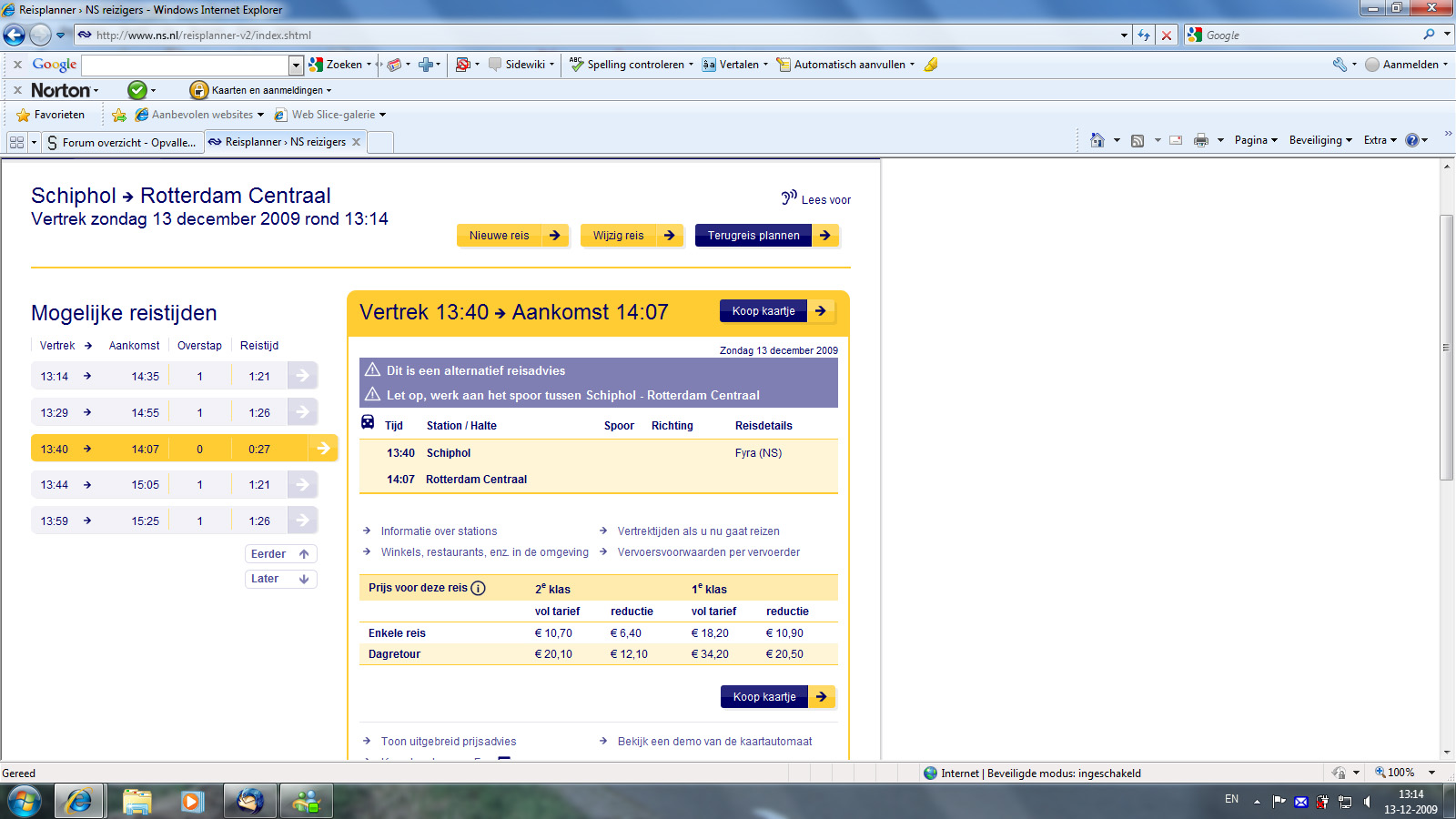The width and height of the screenshot is (1456, 819).
Task: Open the Pagina menu
Action: tap(1256, 140)
